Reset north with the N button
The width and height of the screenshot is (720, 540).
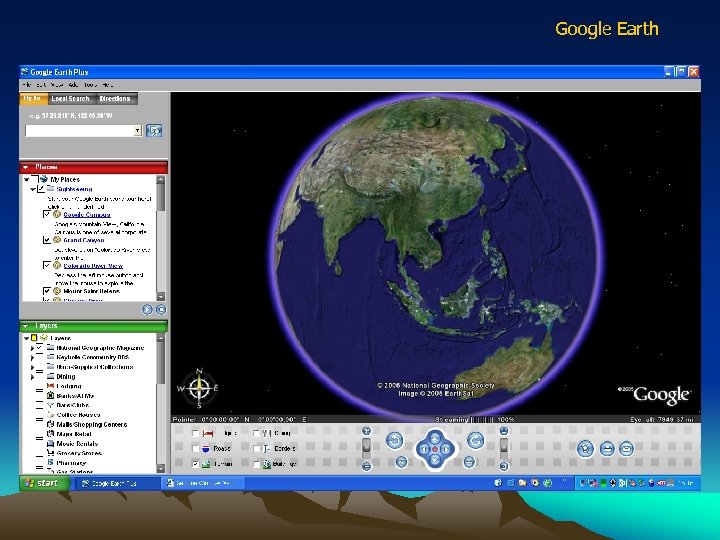tap(401, 462)
